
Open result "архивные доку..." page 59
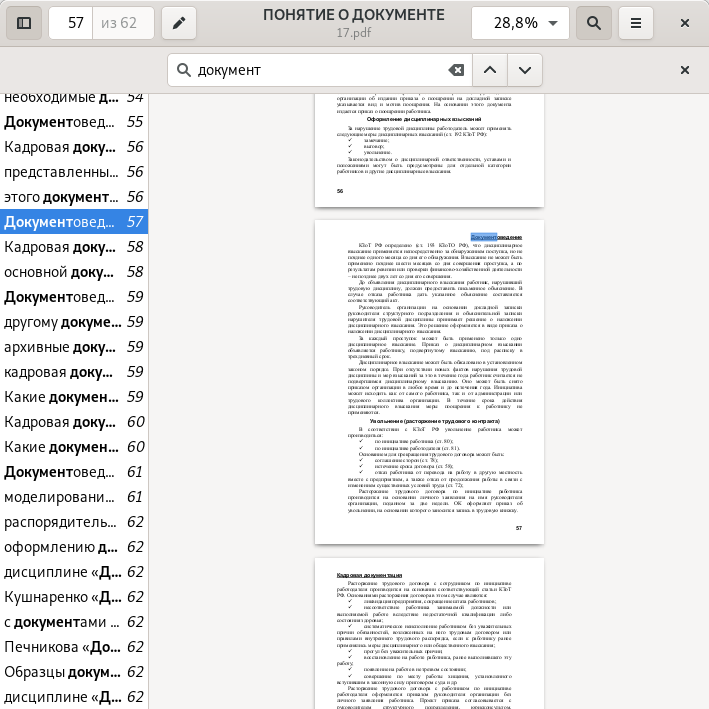coord(74,347)
